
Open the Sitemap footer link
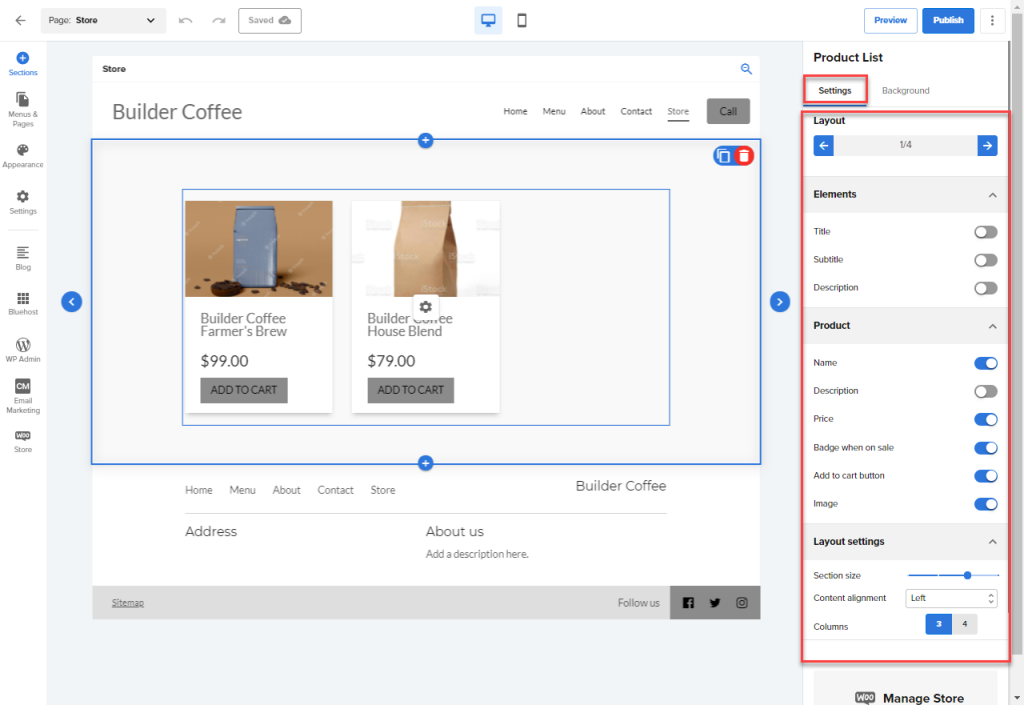(127, 603)
